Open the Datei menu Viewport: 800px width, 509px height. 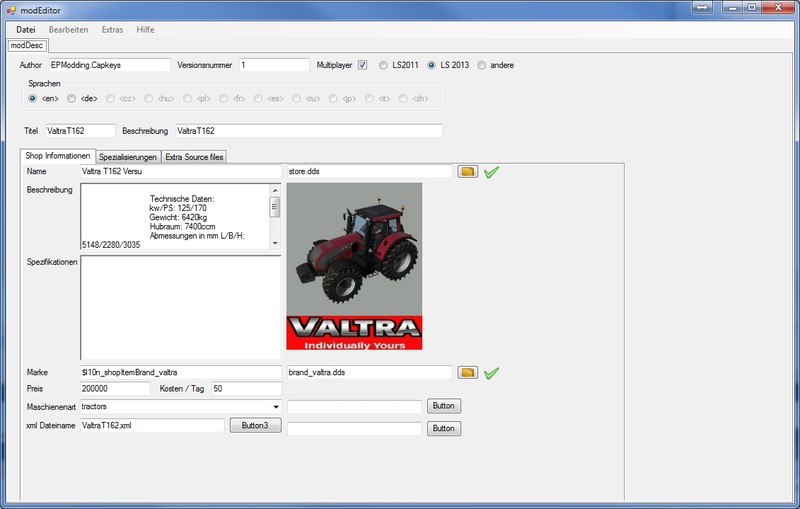point(26,30)
